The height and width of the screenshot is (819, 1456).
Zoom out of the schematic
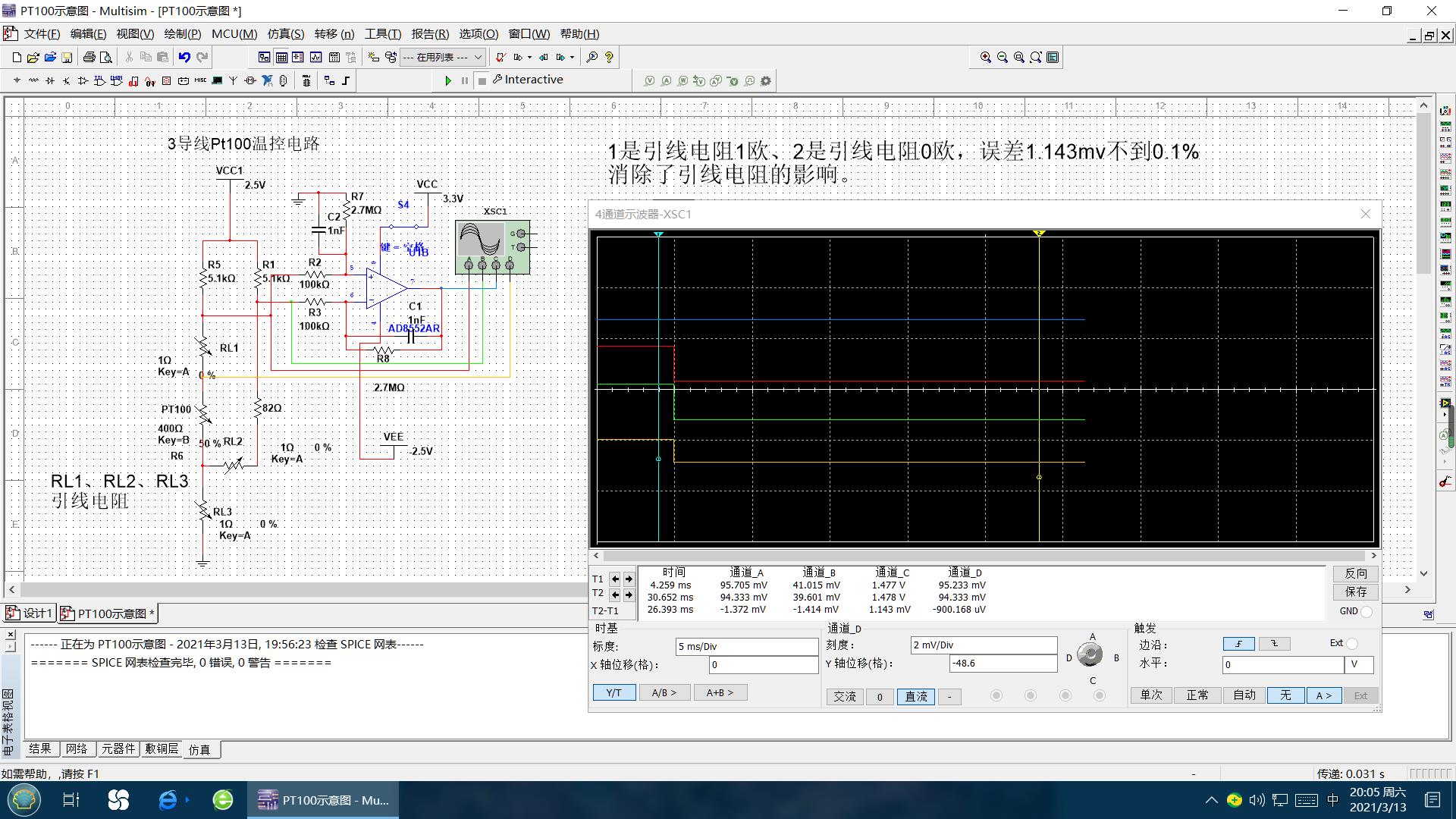coord(1002,57)
